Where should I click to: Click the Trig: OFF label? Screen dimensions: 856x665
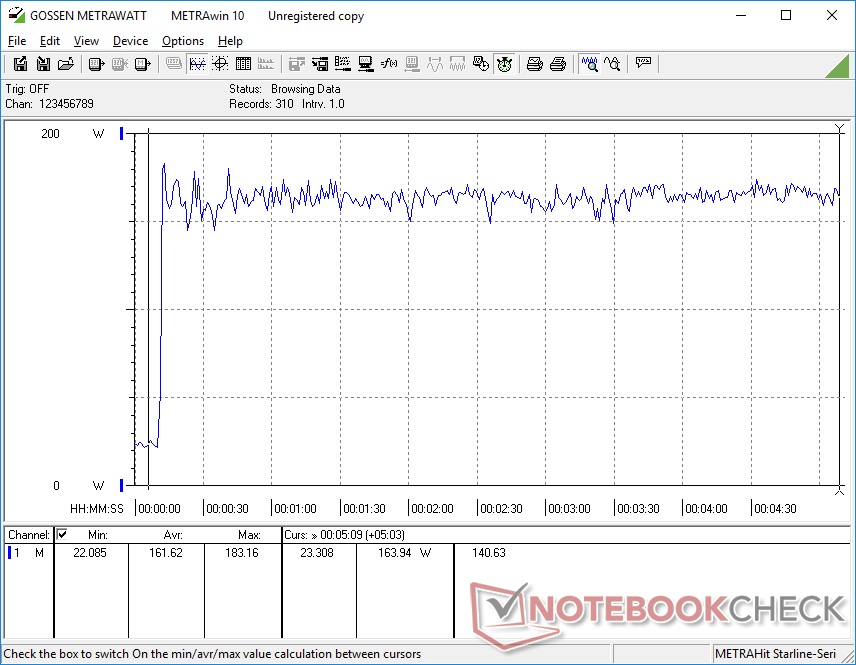point(27,88)
